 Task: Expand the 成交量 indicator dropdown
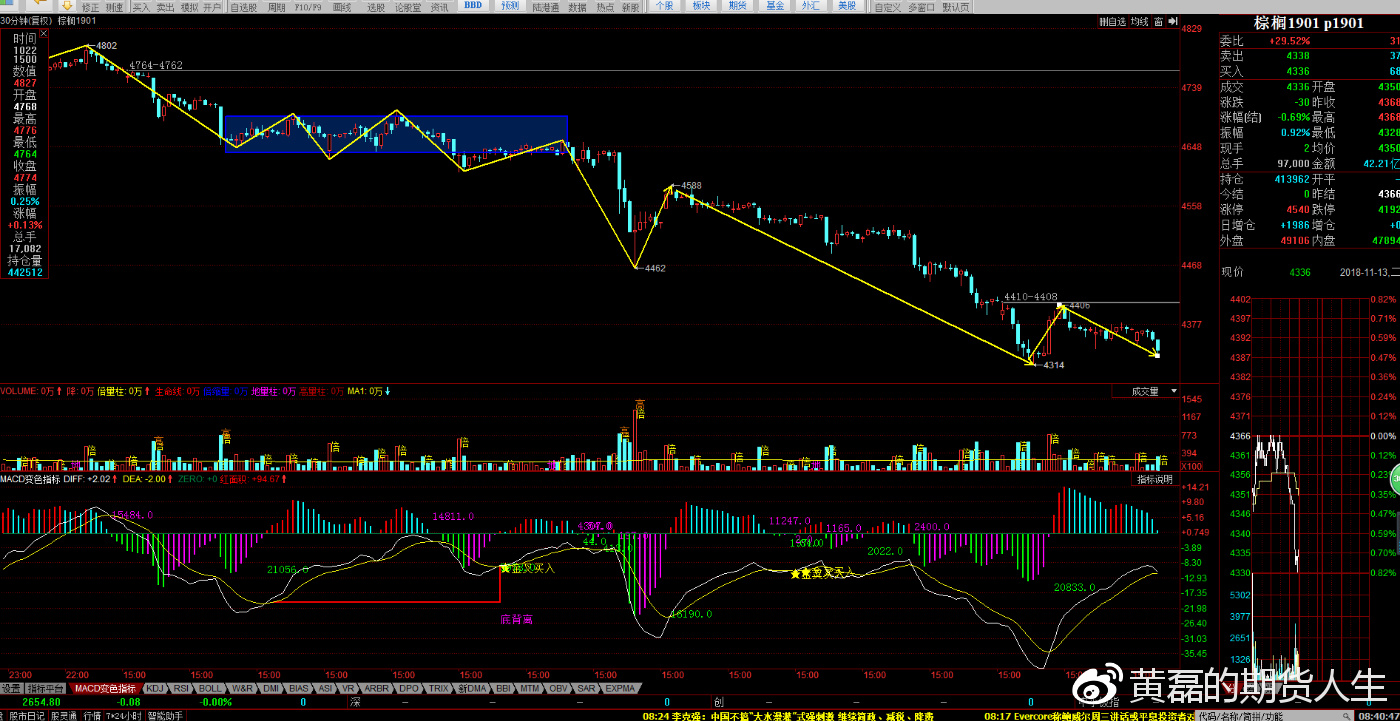(x=1152, y=392)
